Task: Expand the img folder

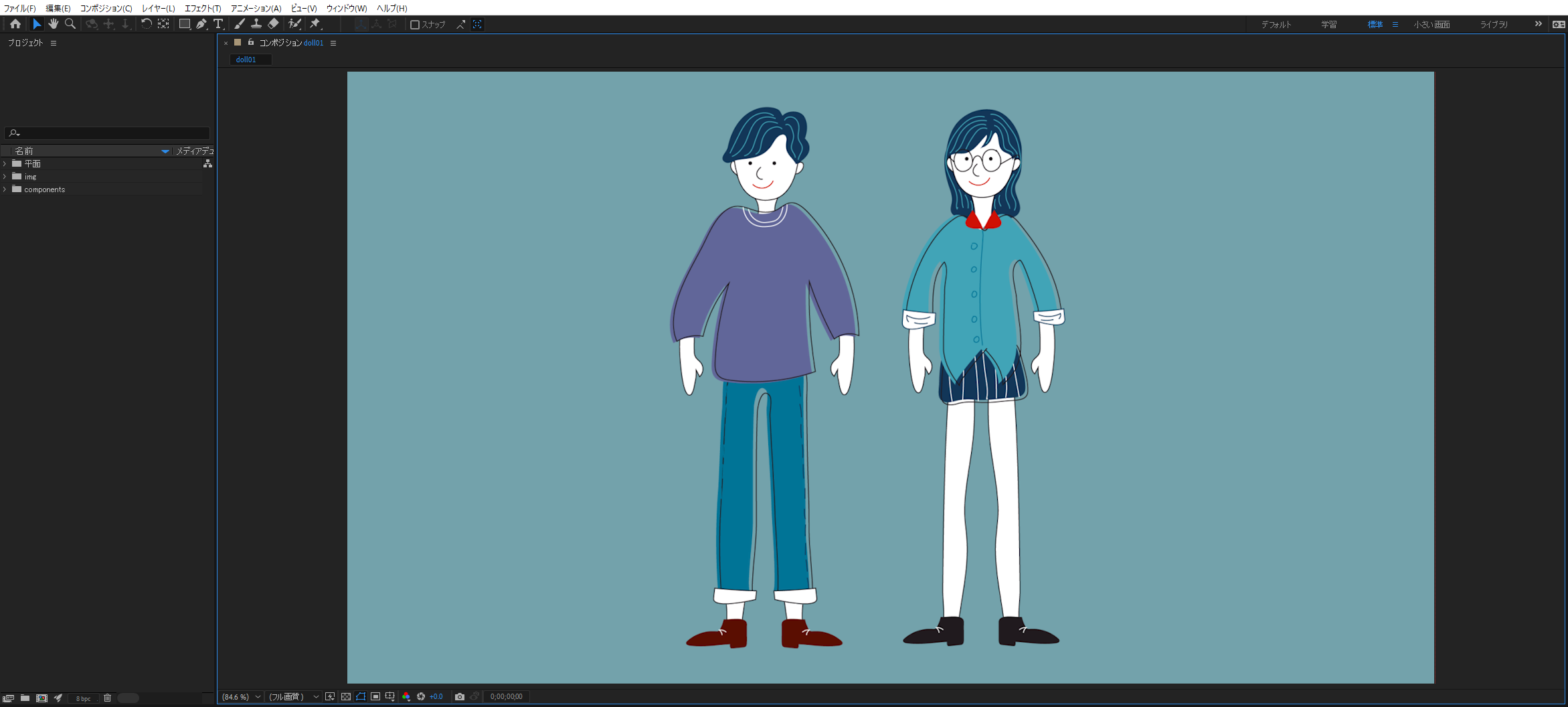Action: pyautogui.click(x=5, y=176)
